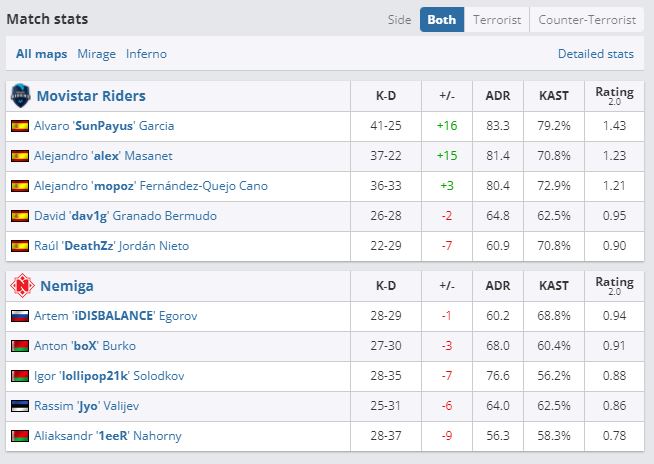
Task: Open the Detailed stats link
Action: [596, 54]
